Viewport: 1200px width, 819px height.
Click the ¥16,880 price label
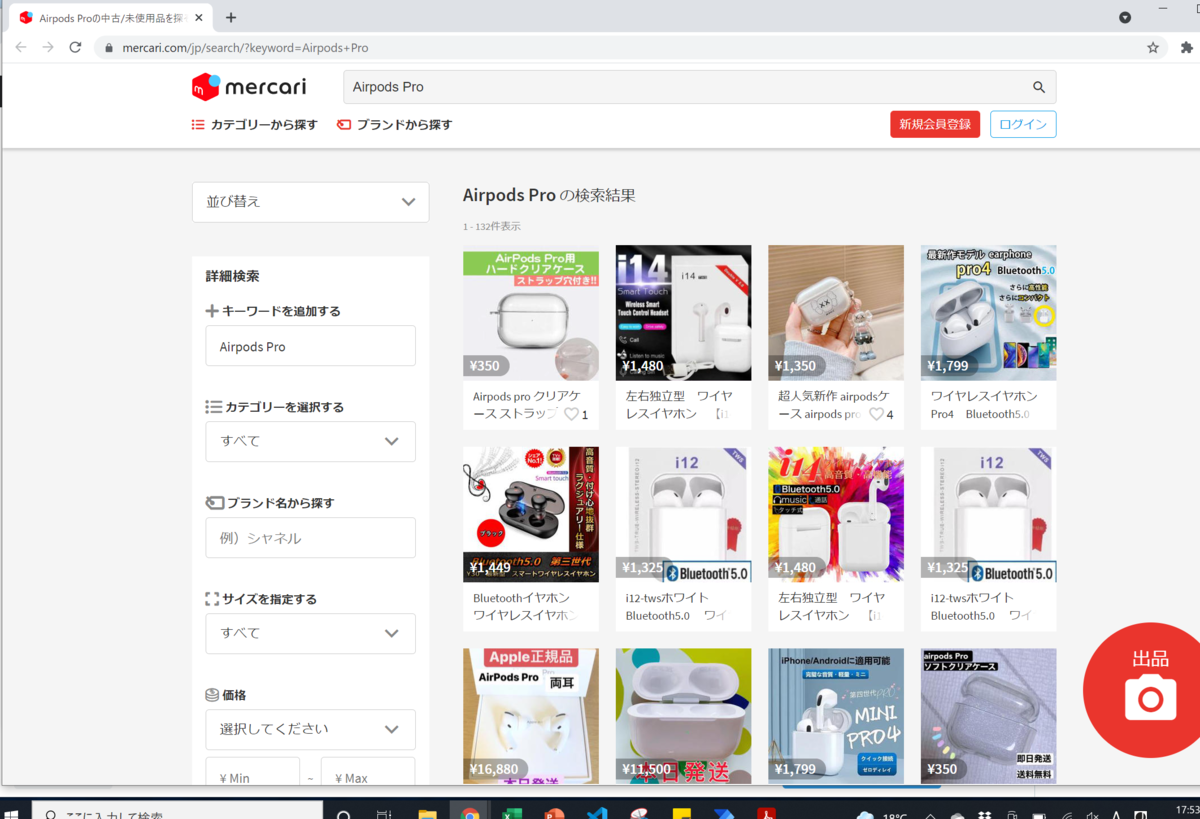(x=496, y=769)
